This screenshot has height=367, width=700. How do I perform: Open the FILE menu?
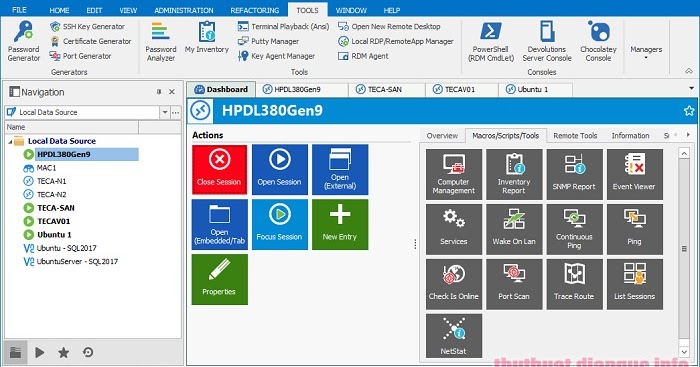[19, 10]
